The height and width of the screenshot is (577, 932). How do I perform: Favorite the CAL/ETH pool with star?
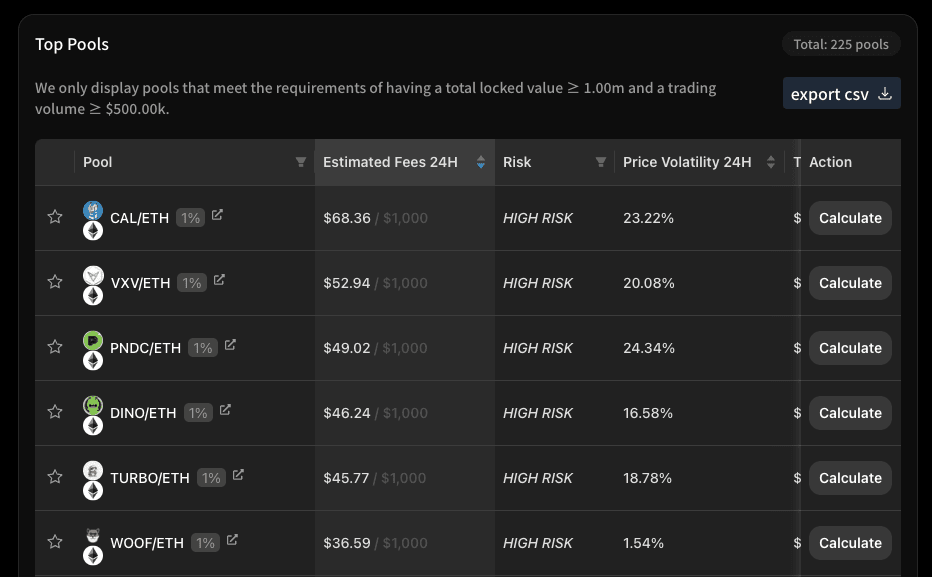coord(55,218)
